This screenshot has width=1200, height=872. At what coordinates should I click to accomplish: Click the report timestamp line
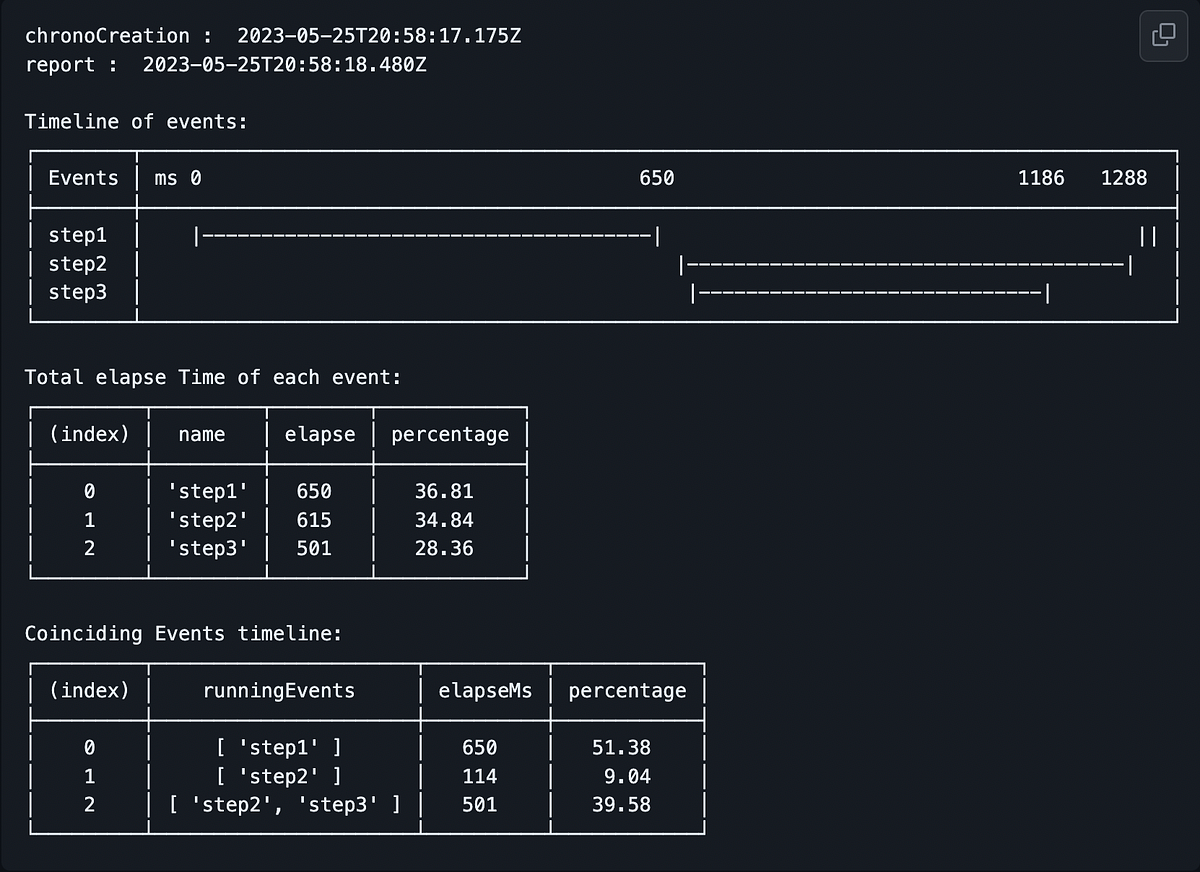coord(230,63)
